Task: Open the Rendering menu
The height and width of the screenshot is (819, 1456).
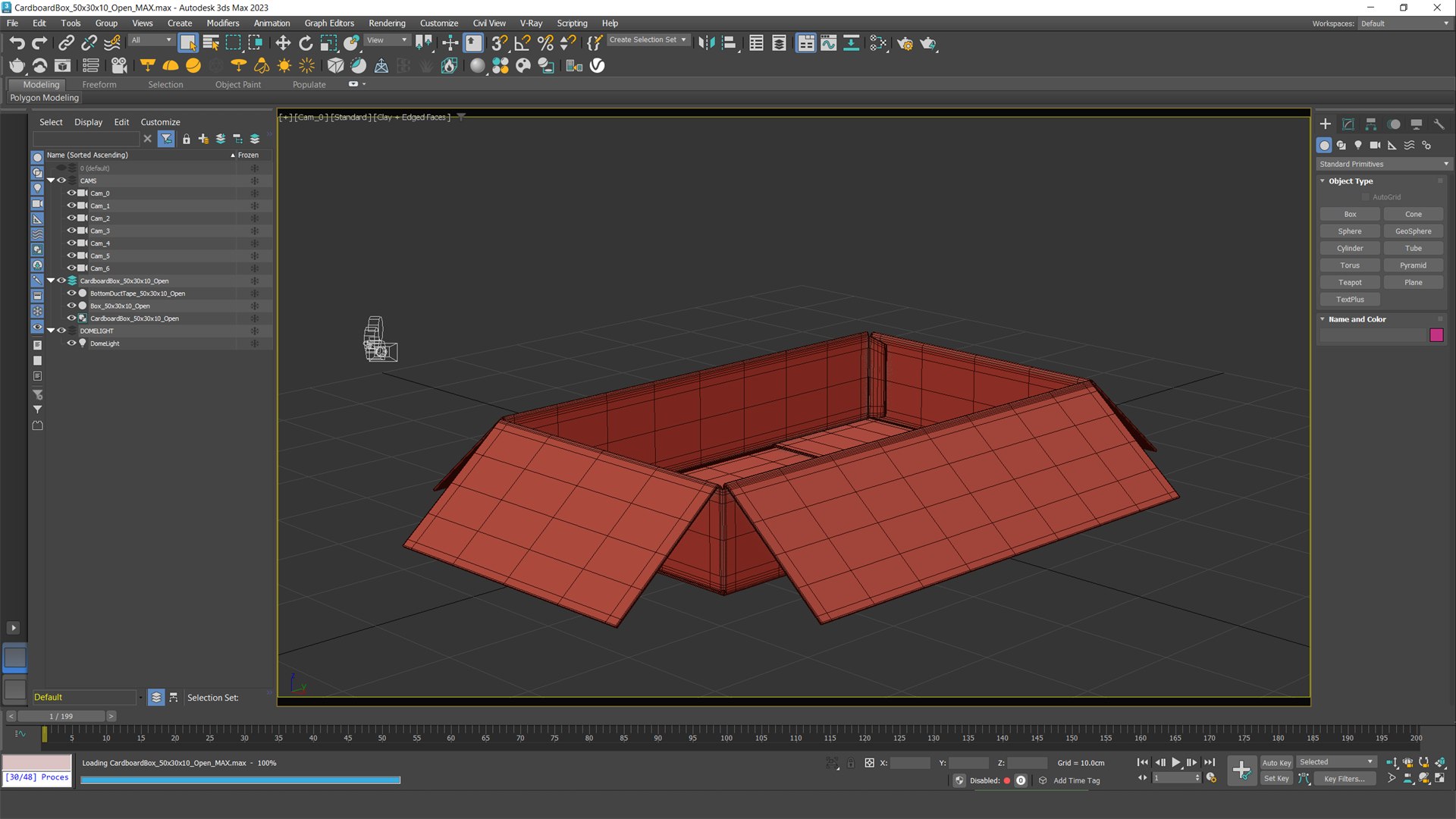Action: [387, 23]
